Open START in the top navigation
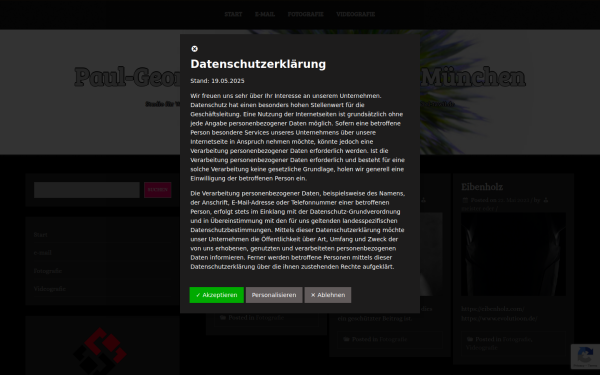Viewport: 600px width, 375px height. 233,14
